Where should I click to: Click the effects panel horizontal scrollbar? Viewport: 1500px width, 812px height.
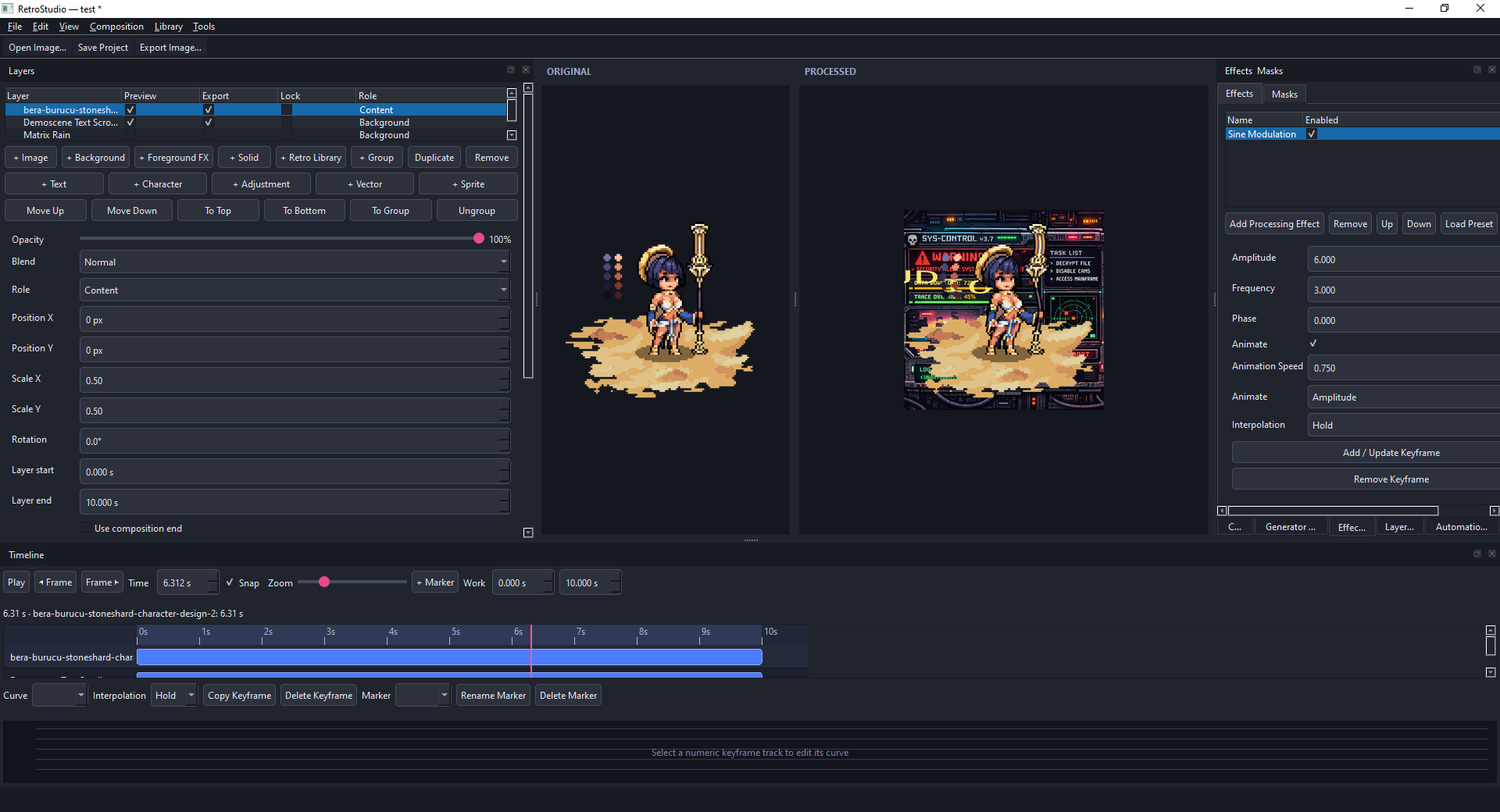(x=1333, y=511)
